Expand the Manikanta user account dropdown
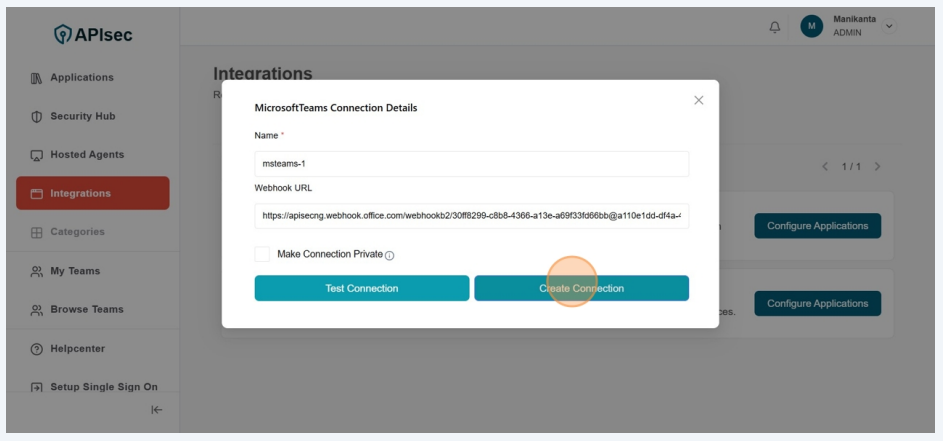The image size is (943, 441). coord(889,26)
